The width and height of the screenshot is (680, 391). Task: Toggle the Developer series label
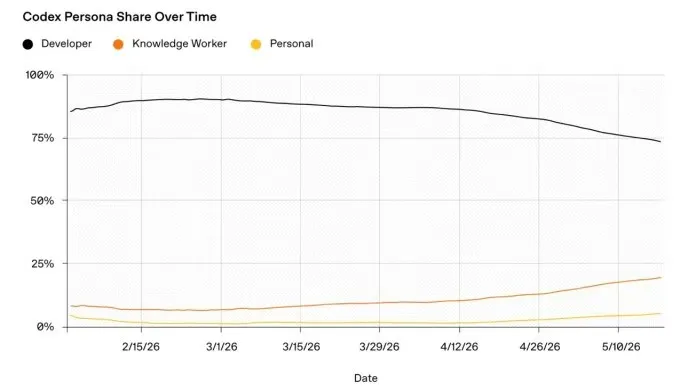(x=66, y=44)
